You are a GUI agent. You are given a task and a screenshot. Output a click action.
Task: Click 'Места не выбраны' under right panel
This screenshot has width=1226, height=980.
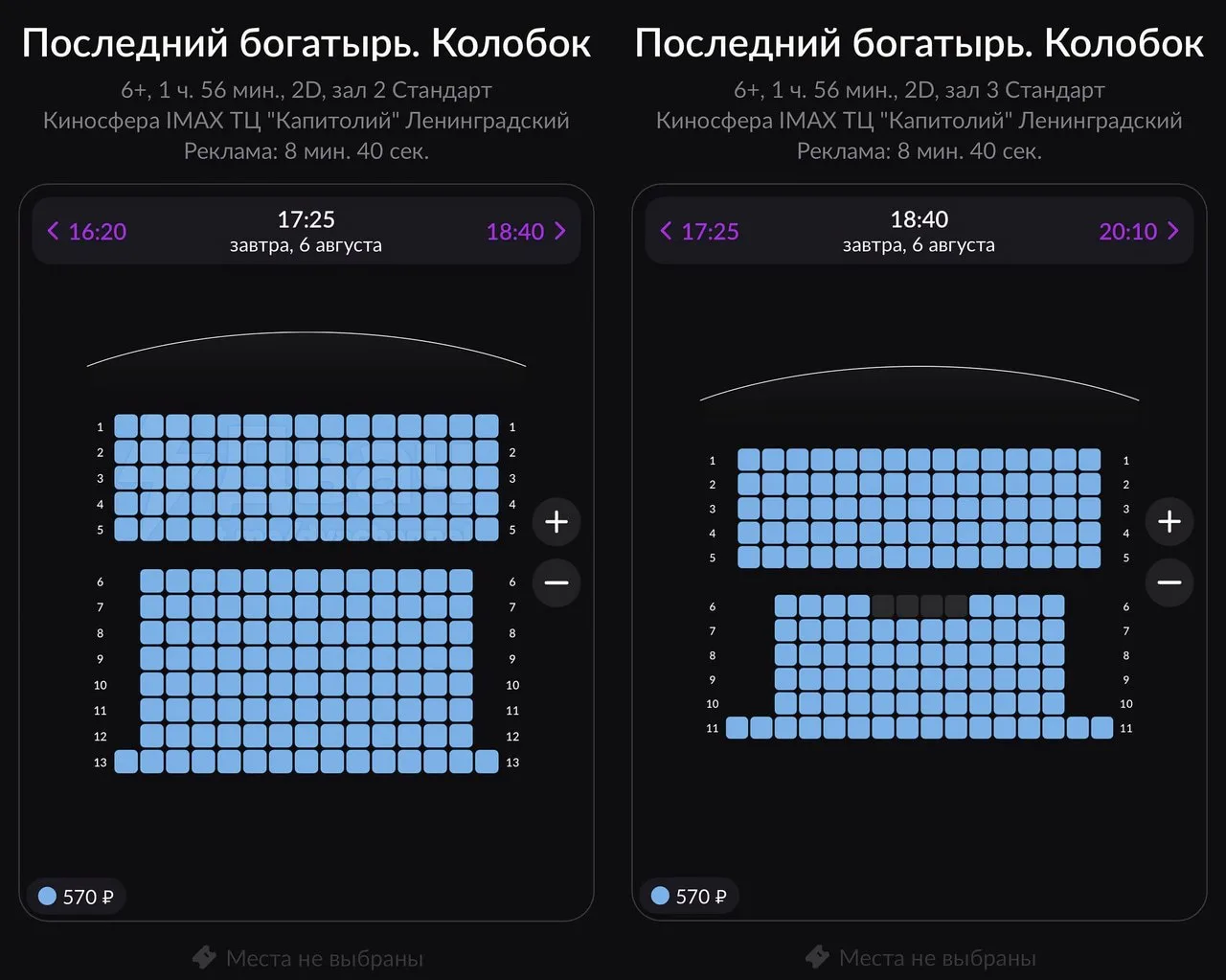point(938,958)
